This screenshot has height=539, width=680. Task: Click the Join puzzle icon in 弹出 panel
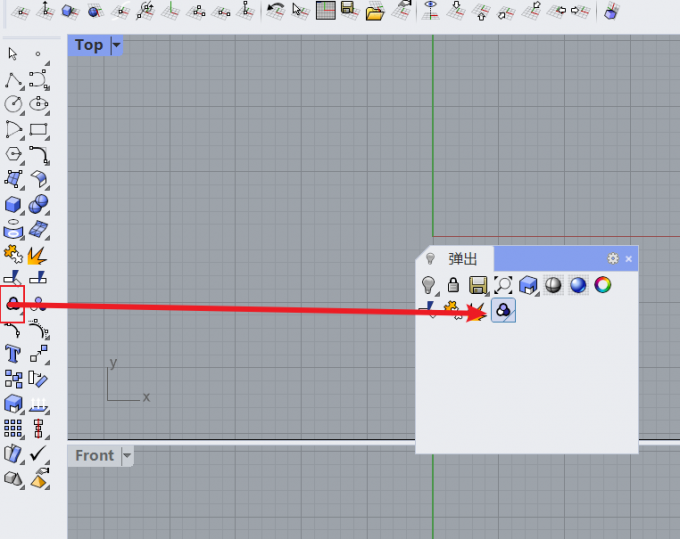tap(452, 310)
